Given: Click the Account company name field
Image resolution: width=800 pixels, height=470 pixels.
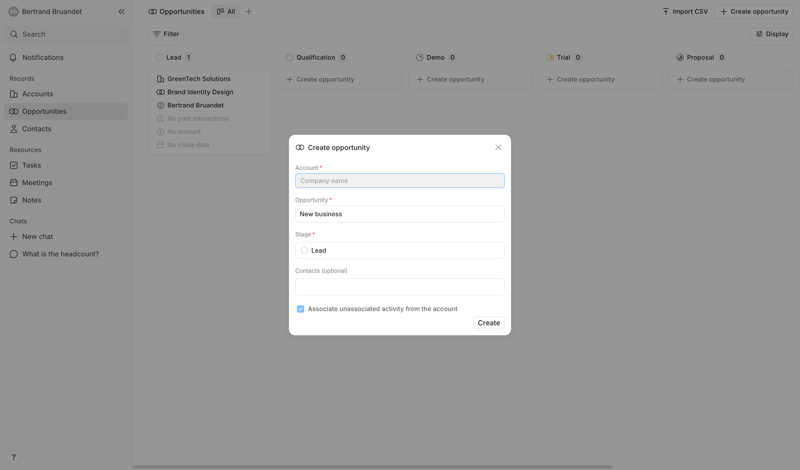Looking at the screenshot, I should click(399, 181).
